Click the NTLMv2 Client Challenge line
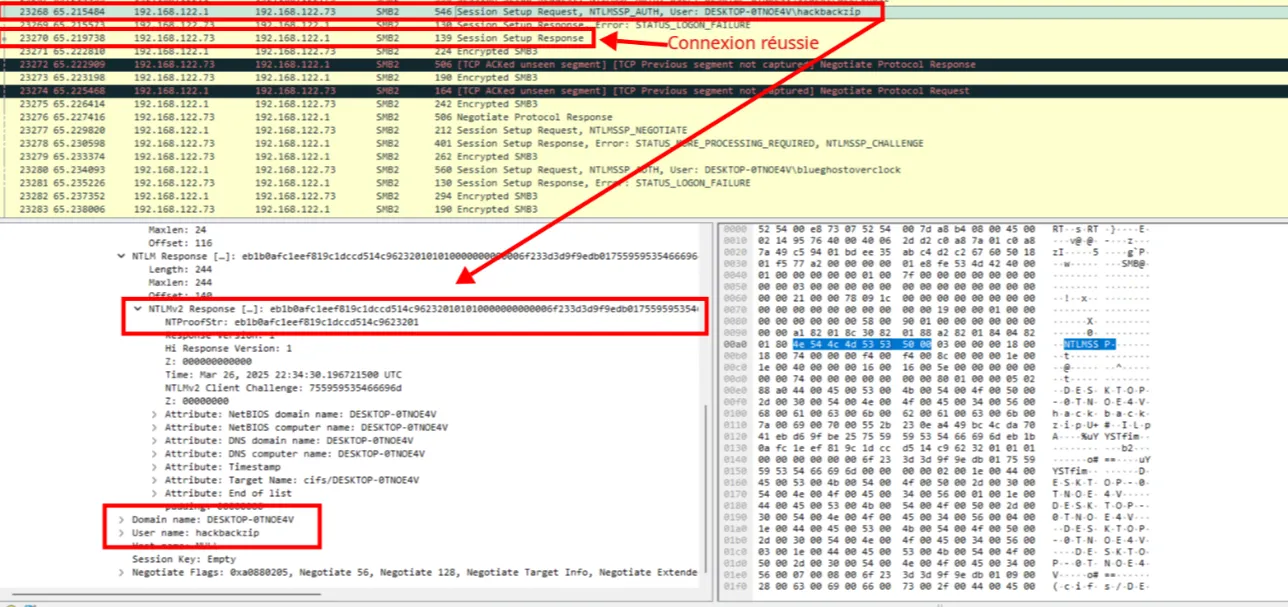Image resolution: width=1288 pixels, height=607 pixels. click(283, 388)
